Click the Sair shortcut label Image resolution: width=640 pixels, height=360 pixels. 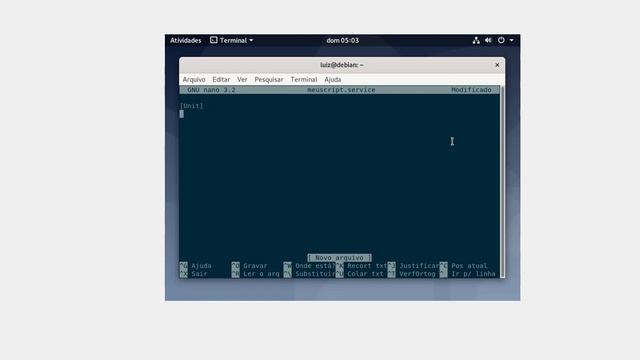(x=199, y=274)
